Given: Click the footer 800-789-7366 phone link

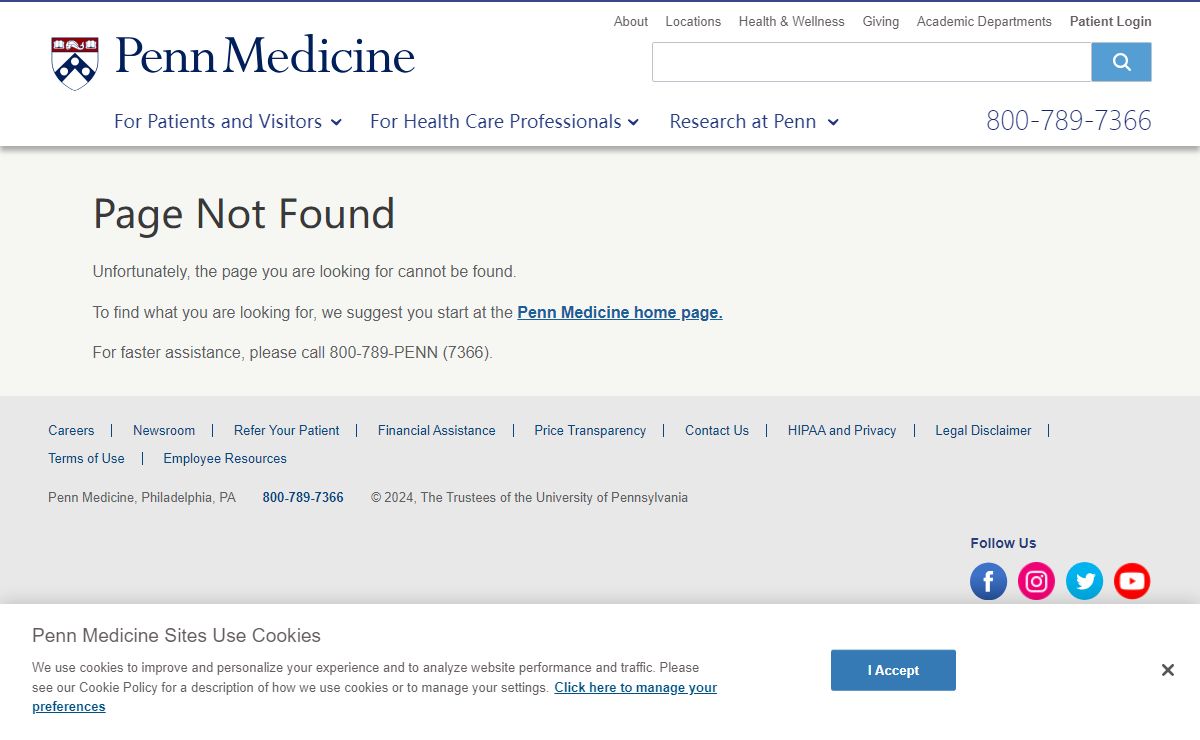Looking at the screenshot, I should tap(303, 497).
